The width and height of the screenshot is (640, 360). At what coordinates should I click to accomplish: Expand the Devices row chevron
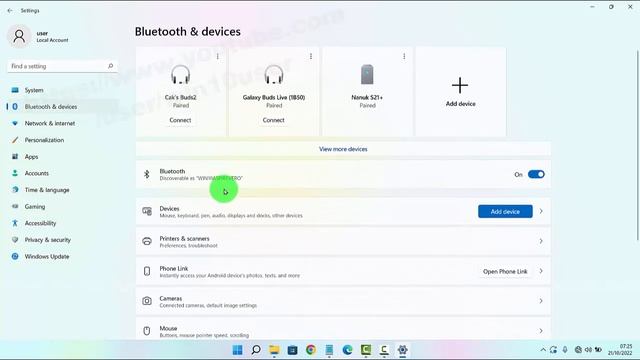(x=541, y=211)
